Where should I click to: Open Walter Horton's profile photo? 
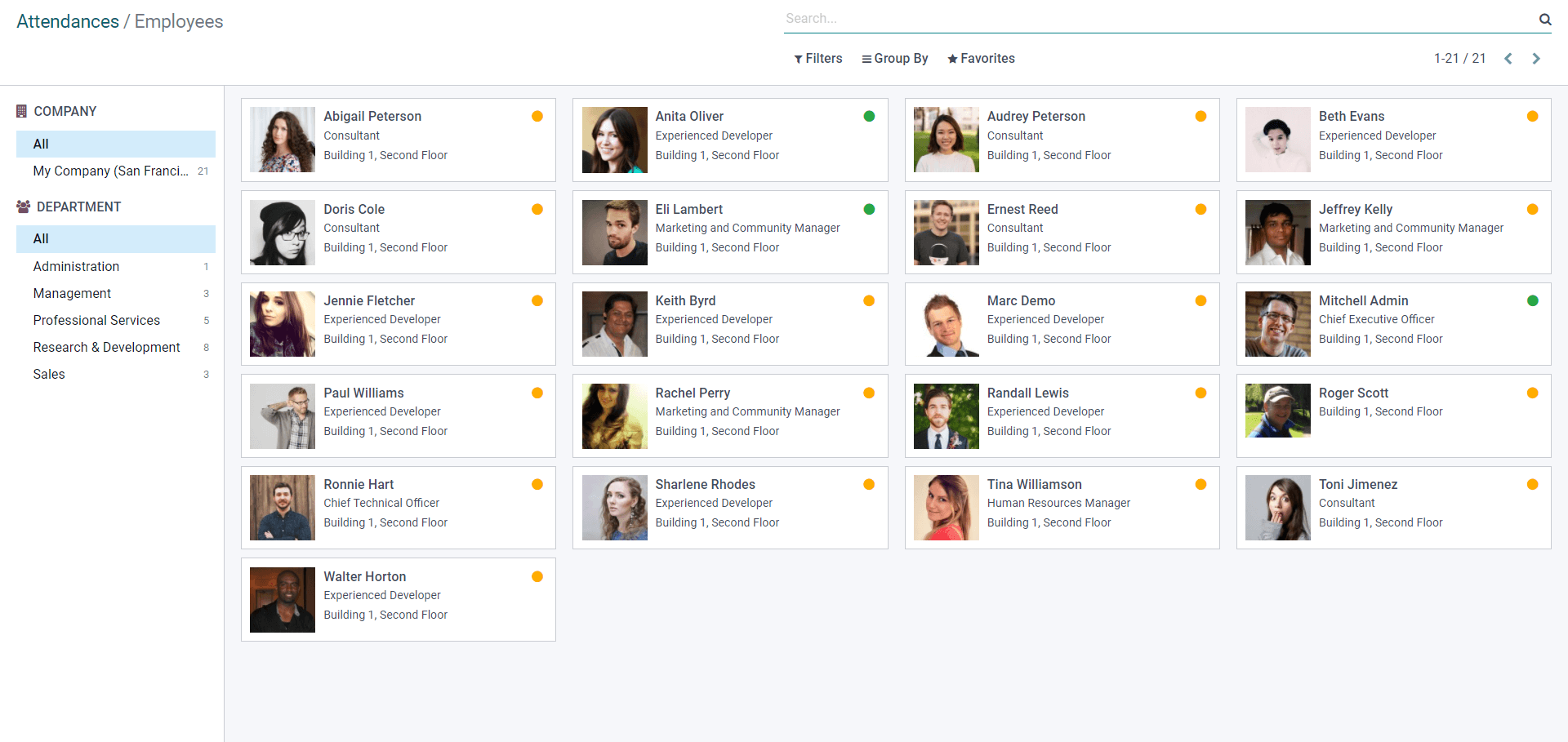[x=283, y=600]
